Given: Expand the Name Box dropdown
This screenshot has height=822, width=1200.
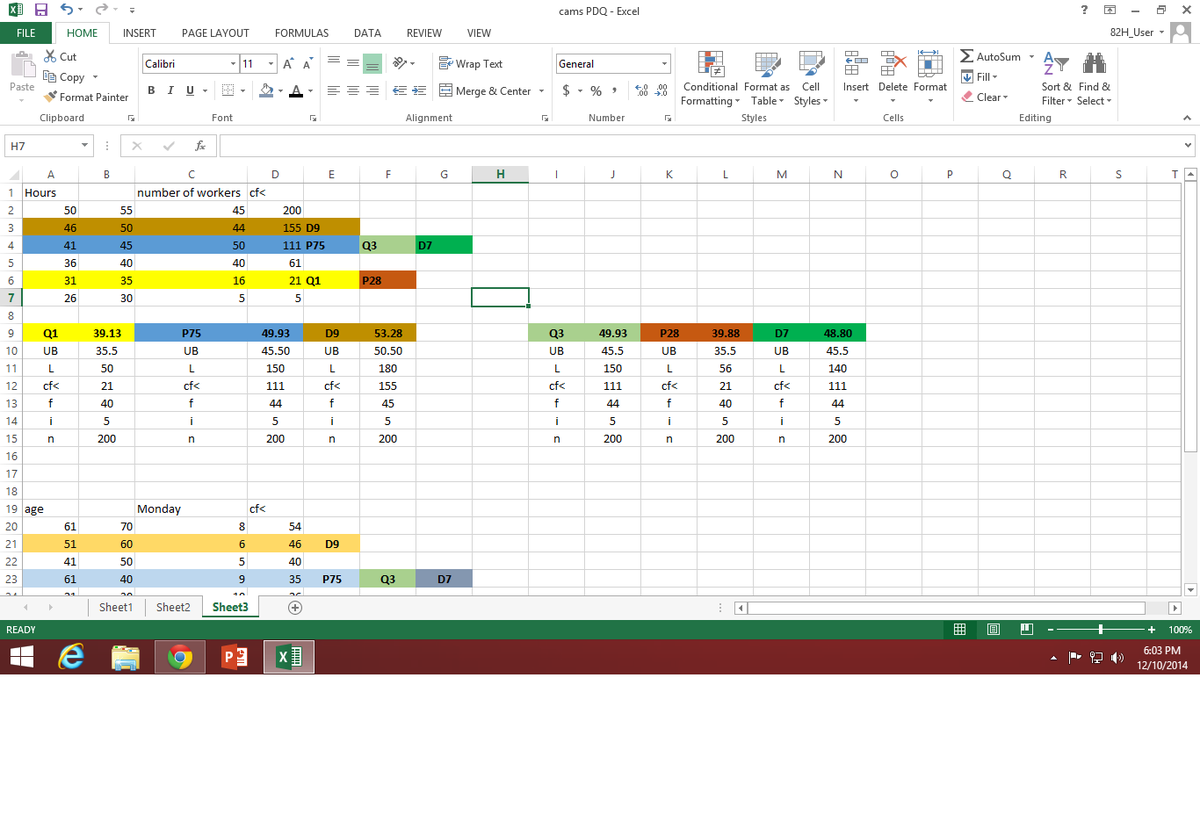Looking at the screenshot, I should click(85, 147).
